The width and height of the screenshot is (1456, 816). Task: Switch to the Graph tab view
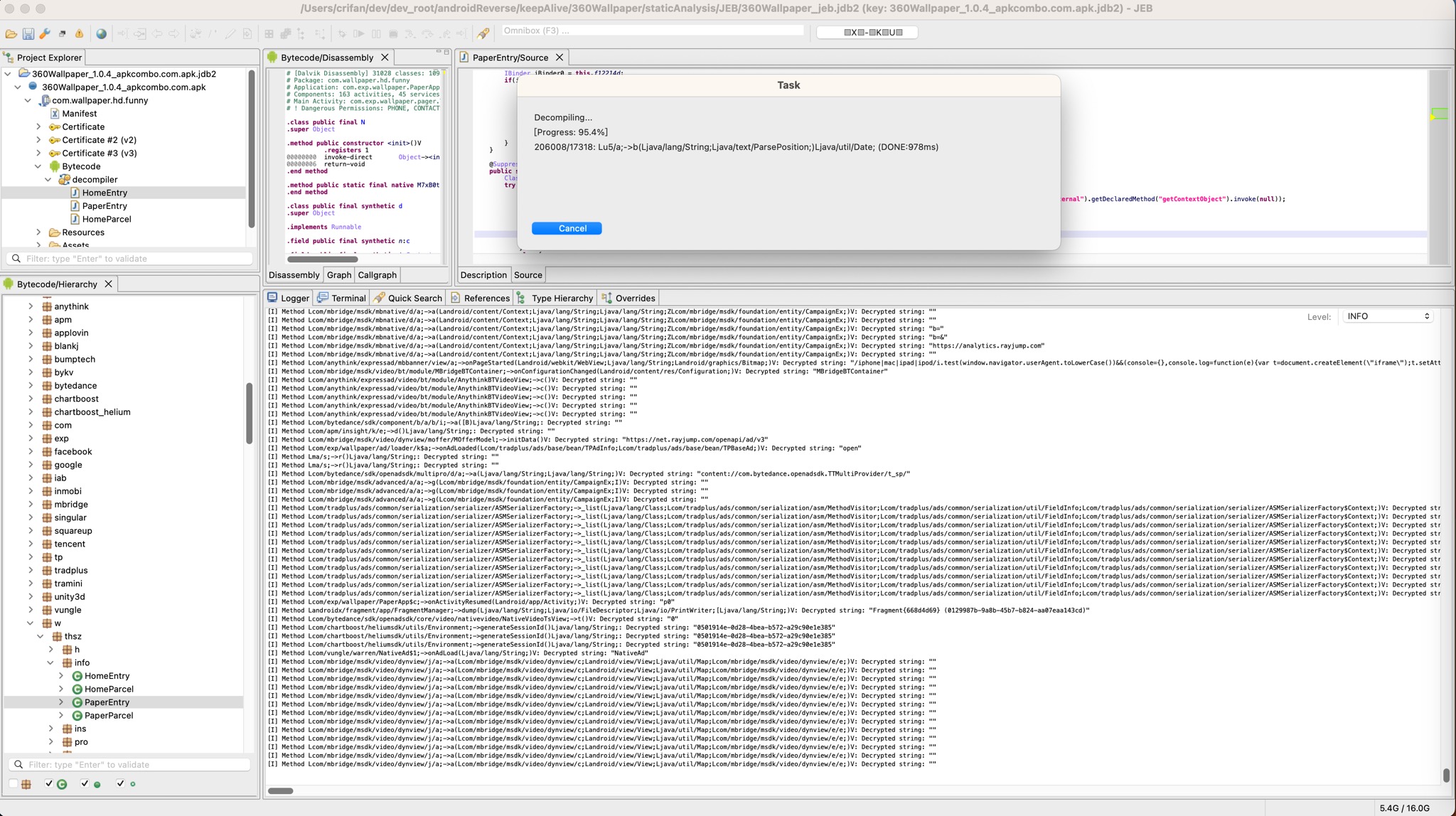[x=337, y=274]
